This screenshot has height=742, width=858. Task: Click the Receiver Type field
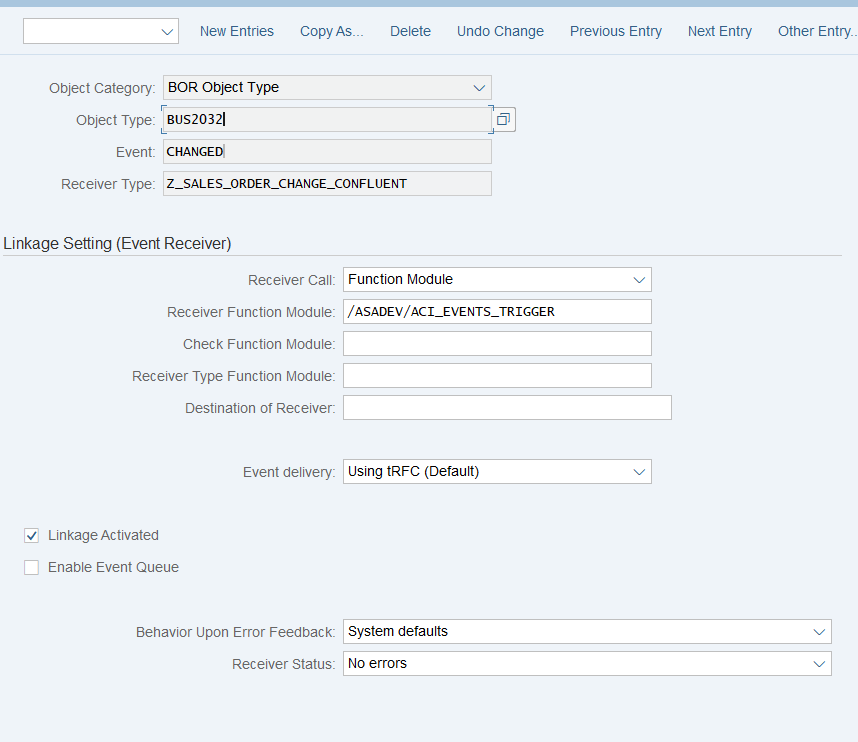[327, 183]
